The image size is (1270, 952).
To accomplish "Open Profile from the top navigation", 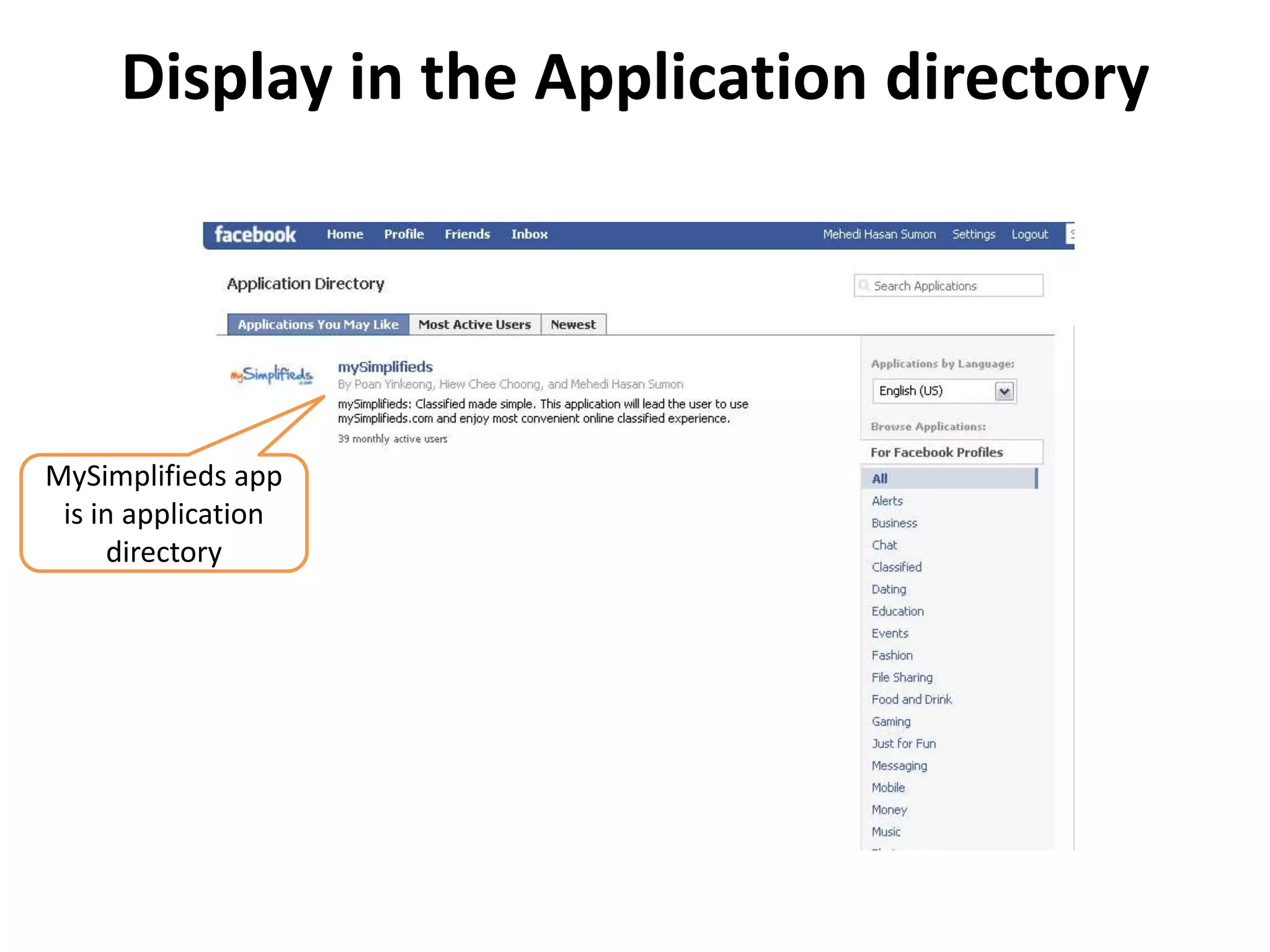I will click(404, 234).
